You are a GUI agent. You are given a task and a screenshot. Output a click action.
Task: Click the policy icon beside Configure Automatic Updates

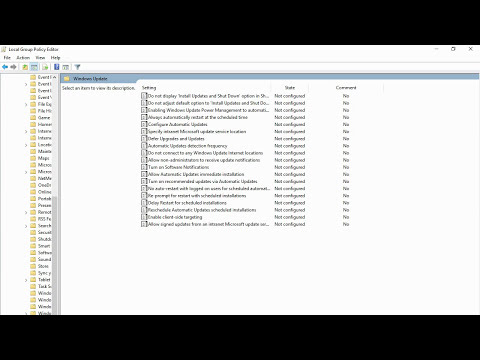144,124
